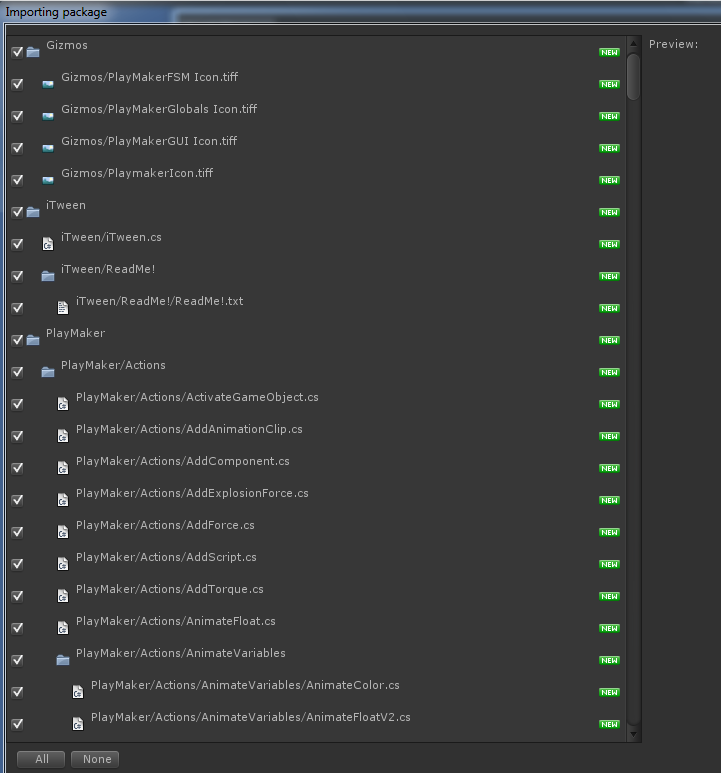
Task: Click the iTween.cs script file icon
Action: [48, 243]
